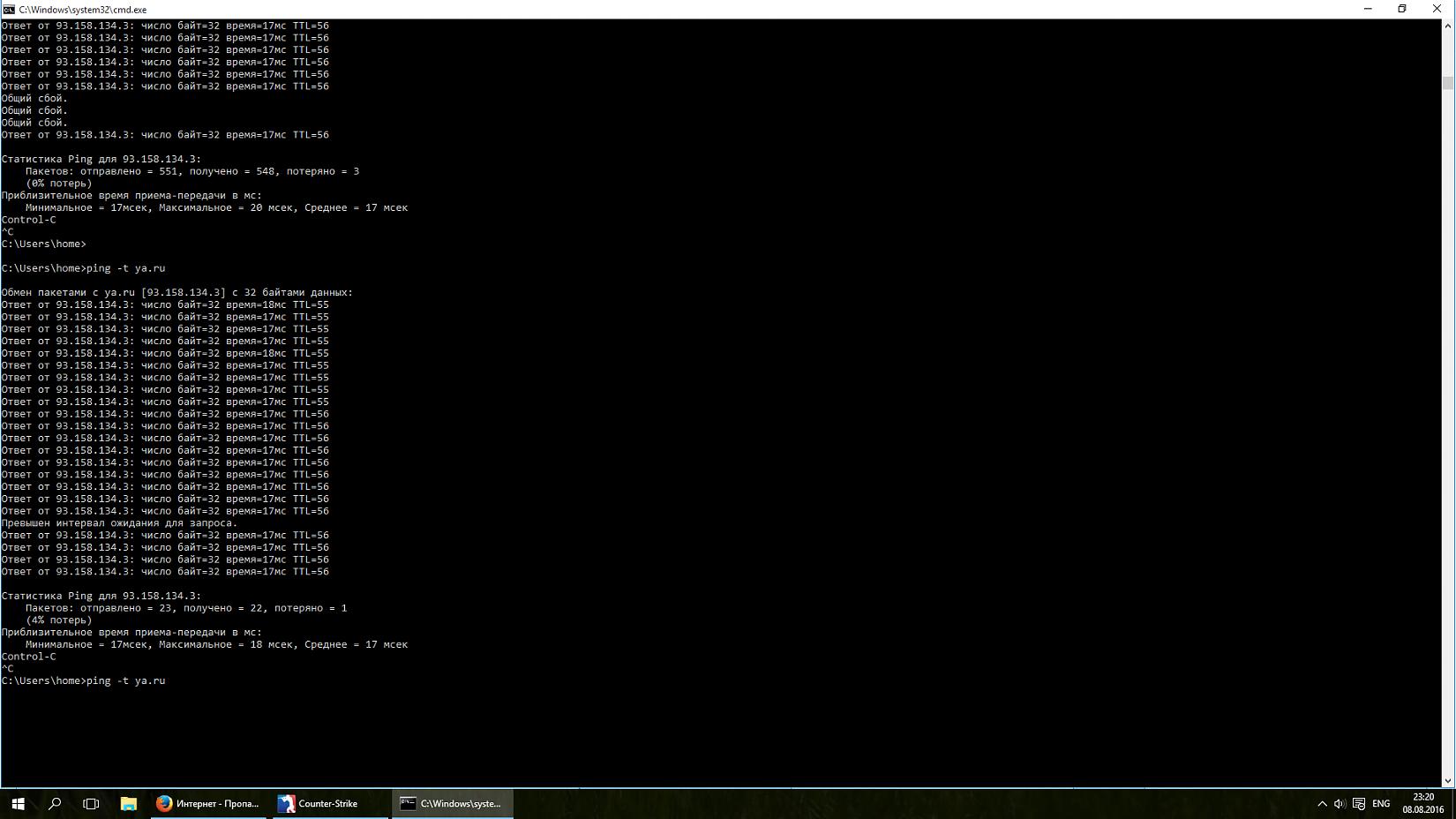Open the cmd.exe title bar system icon
The width and height of the screenshot is (1456, 819).
coord(9,9)
